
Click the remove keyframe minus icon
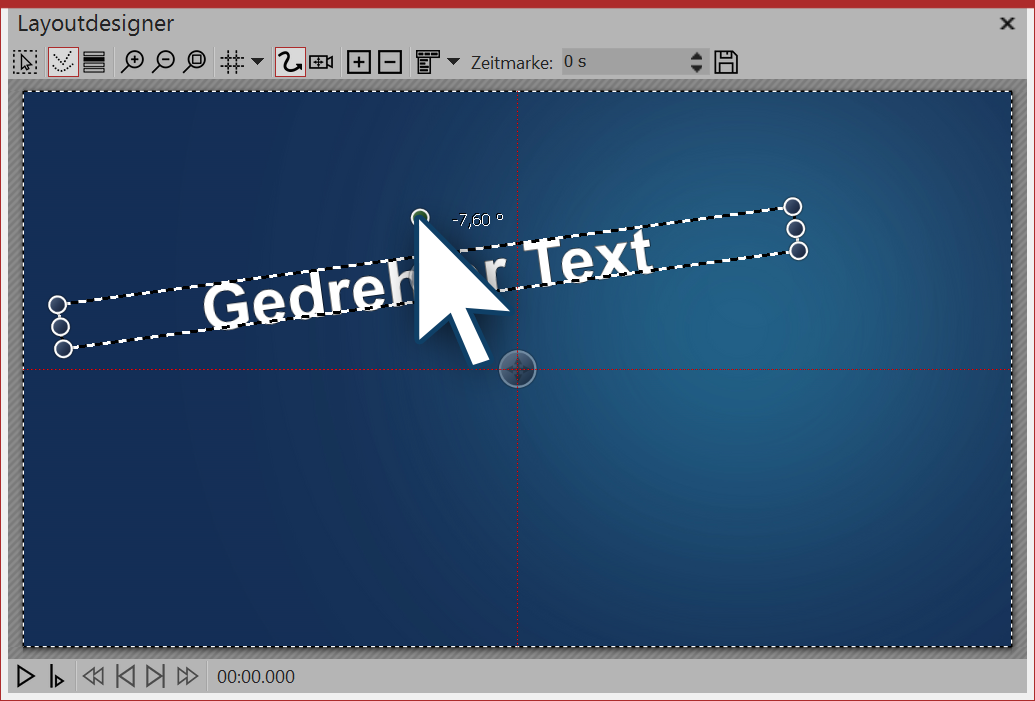(388, 61)
